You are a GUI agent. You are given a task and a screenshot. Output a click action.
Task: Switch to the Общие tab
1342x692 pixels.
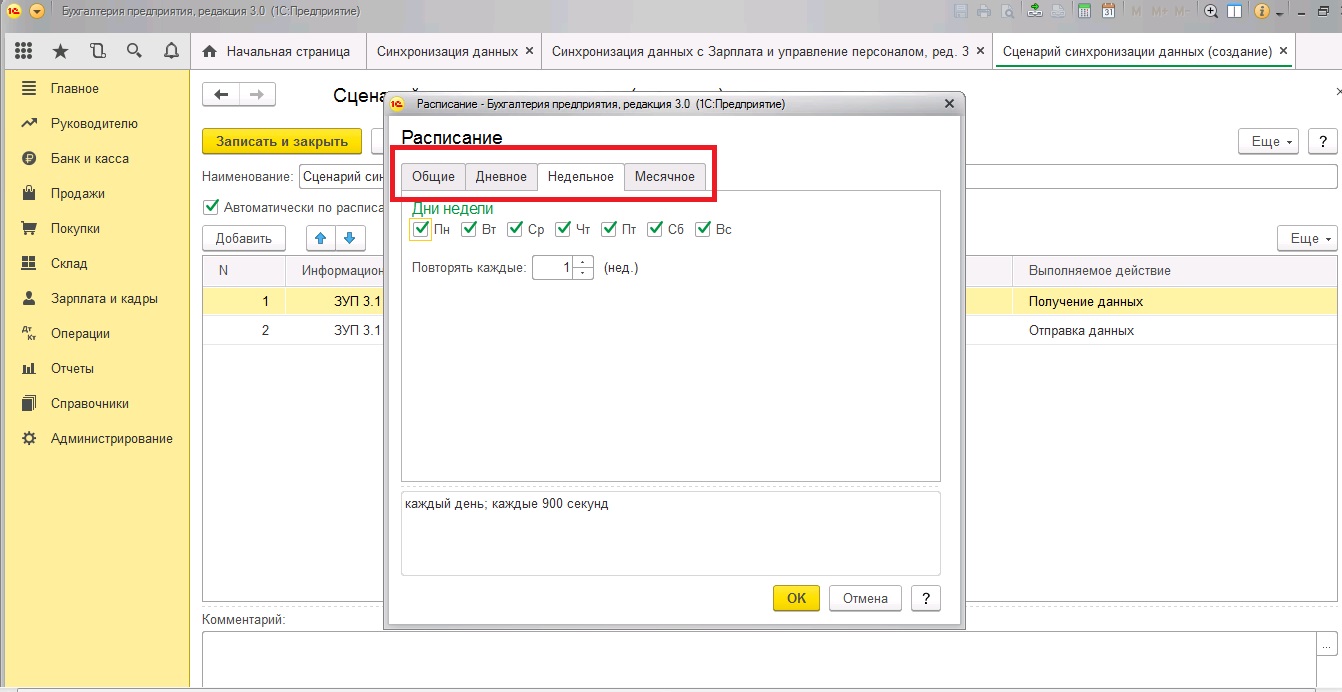[x=433, y=177]
